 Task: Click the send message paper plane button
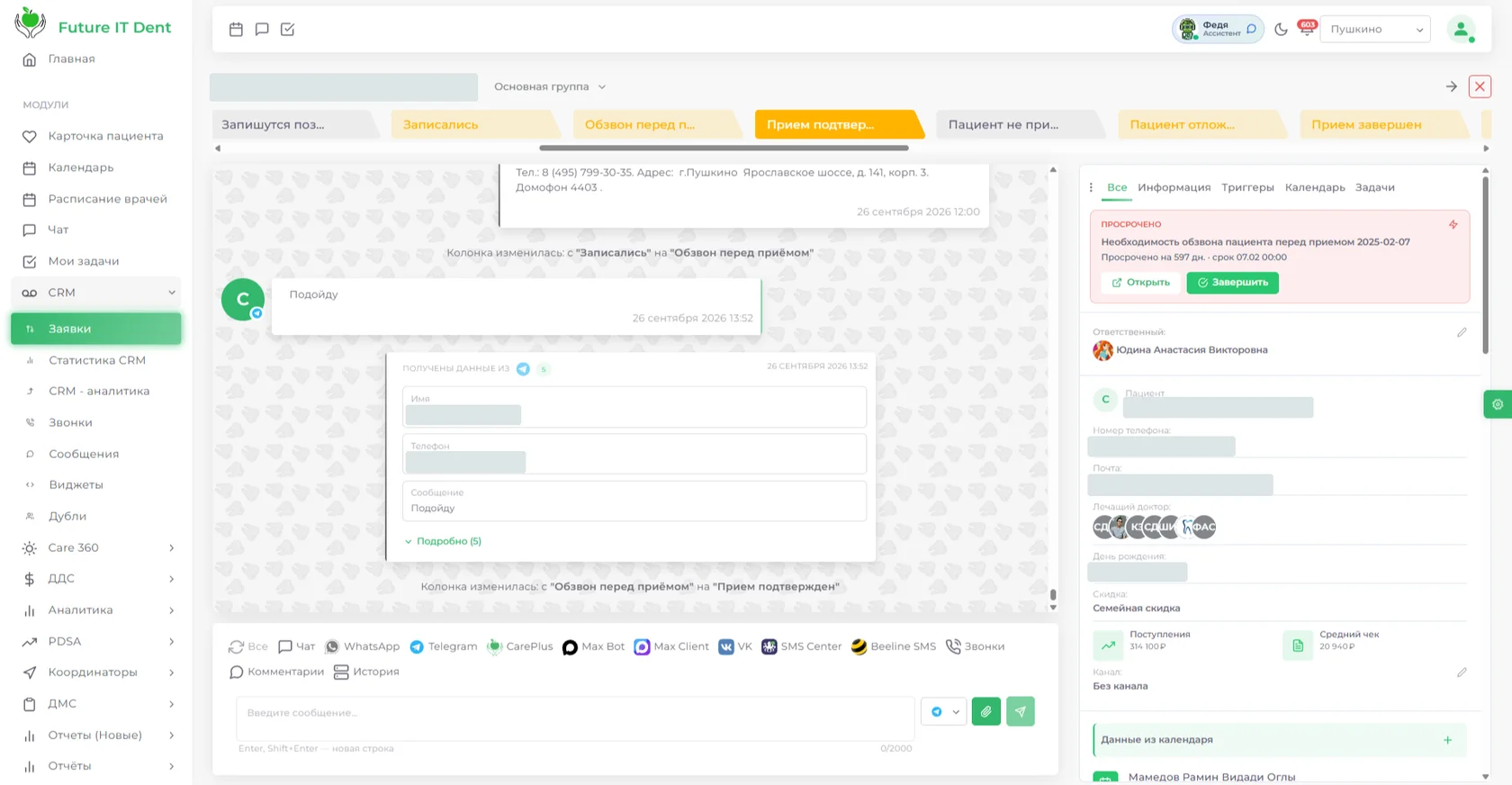coord(1021,712)
